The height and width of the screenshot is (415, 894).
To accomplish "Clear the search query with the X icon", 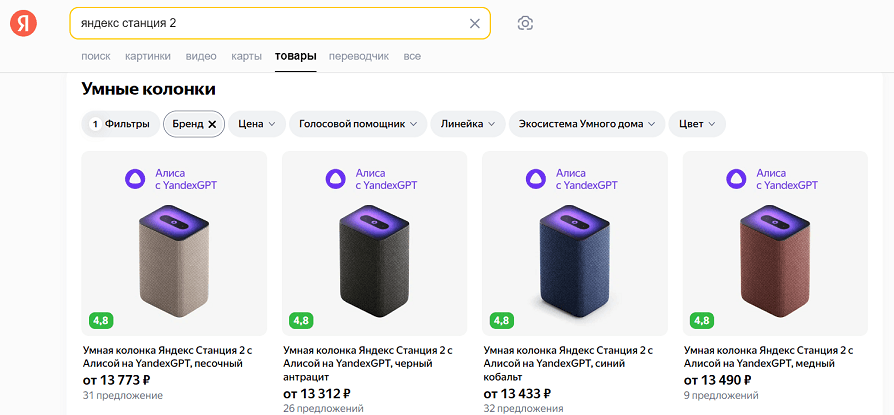I will click(475, 23).
